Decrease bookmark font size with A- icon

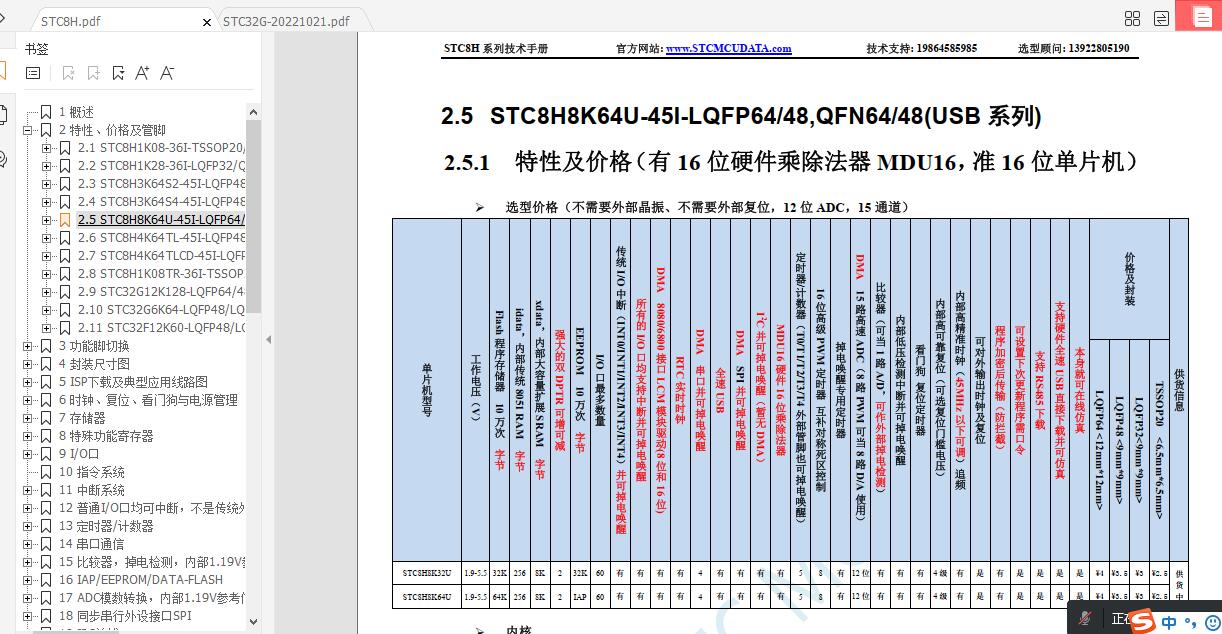tap(167, 73)
